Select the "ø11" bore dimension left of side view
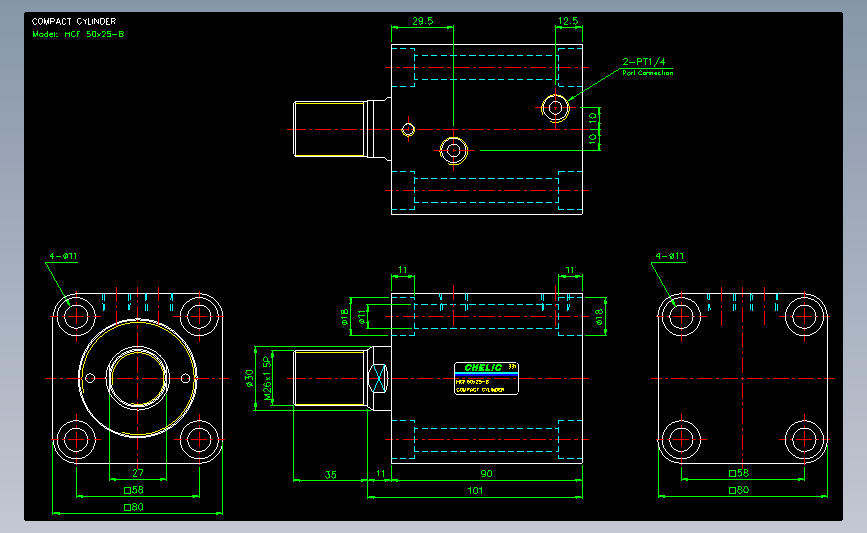This screenshot has width=867, height=533. point(362,317)
